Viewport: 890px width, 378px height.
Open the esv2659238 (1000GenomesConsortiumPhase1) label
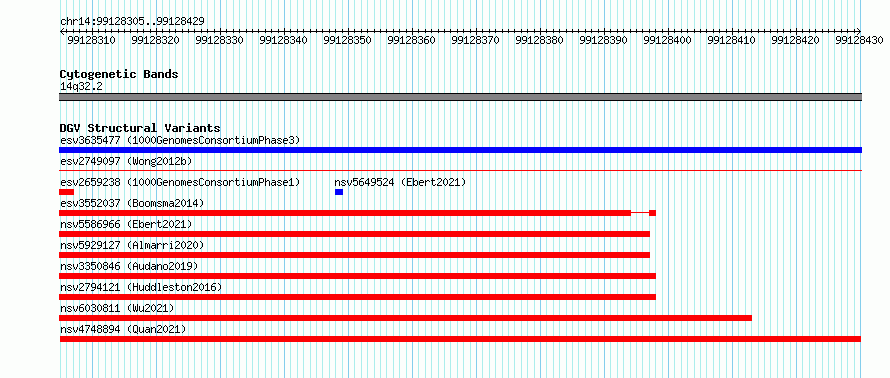pyautogui.click(x=180, y=182)
